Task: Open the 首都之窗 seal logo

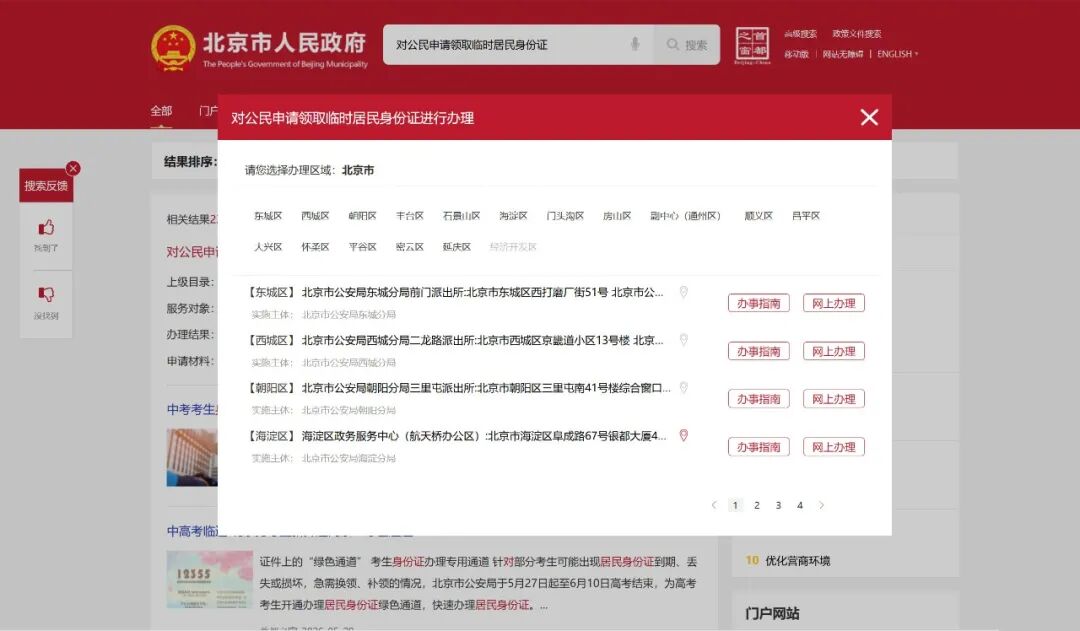Action: coord(752,45)
